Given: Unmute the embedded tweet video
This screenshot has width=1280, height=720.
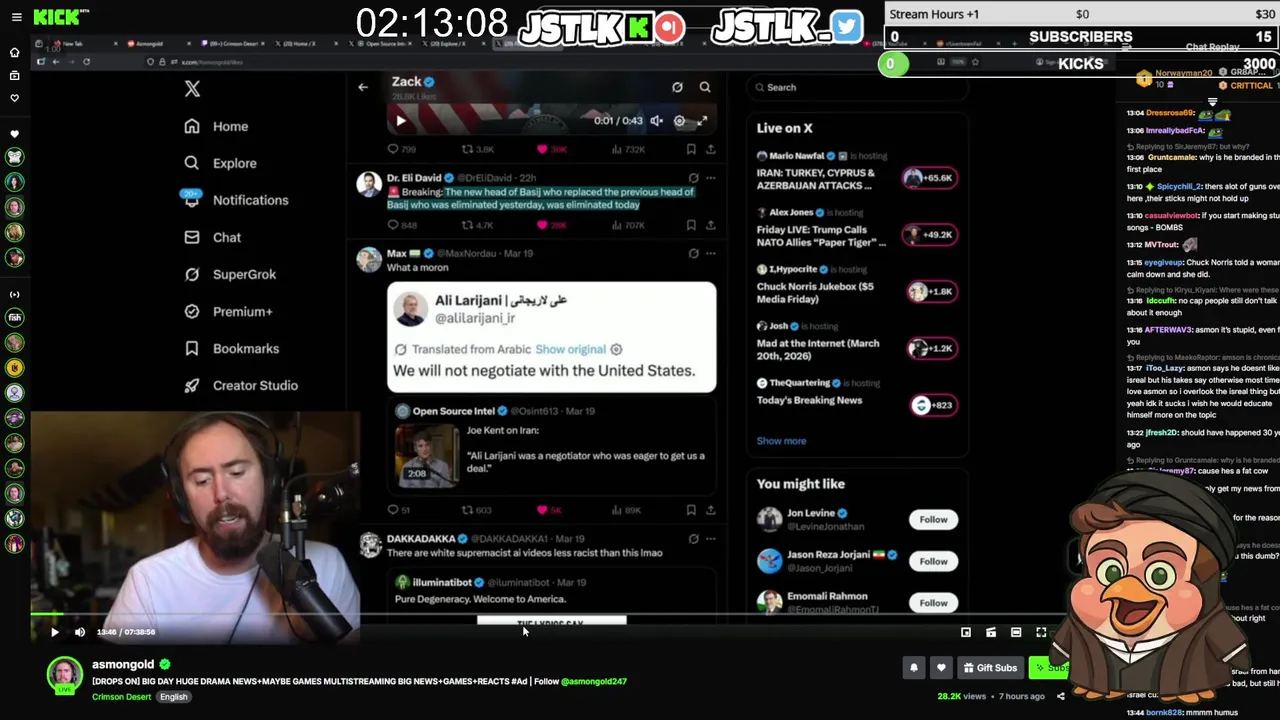Looking at the screenshot, I should click(x=656, y=121).
